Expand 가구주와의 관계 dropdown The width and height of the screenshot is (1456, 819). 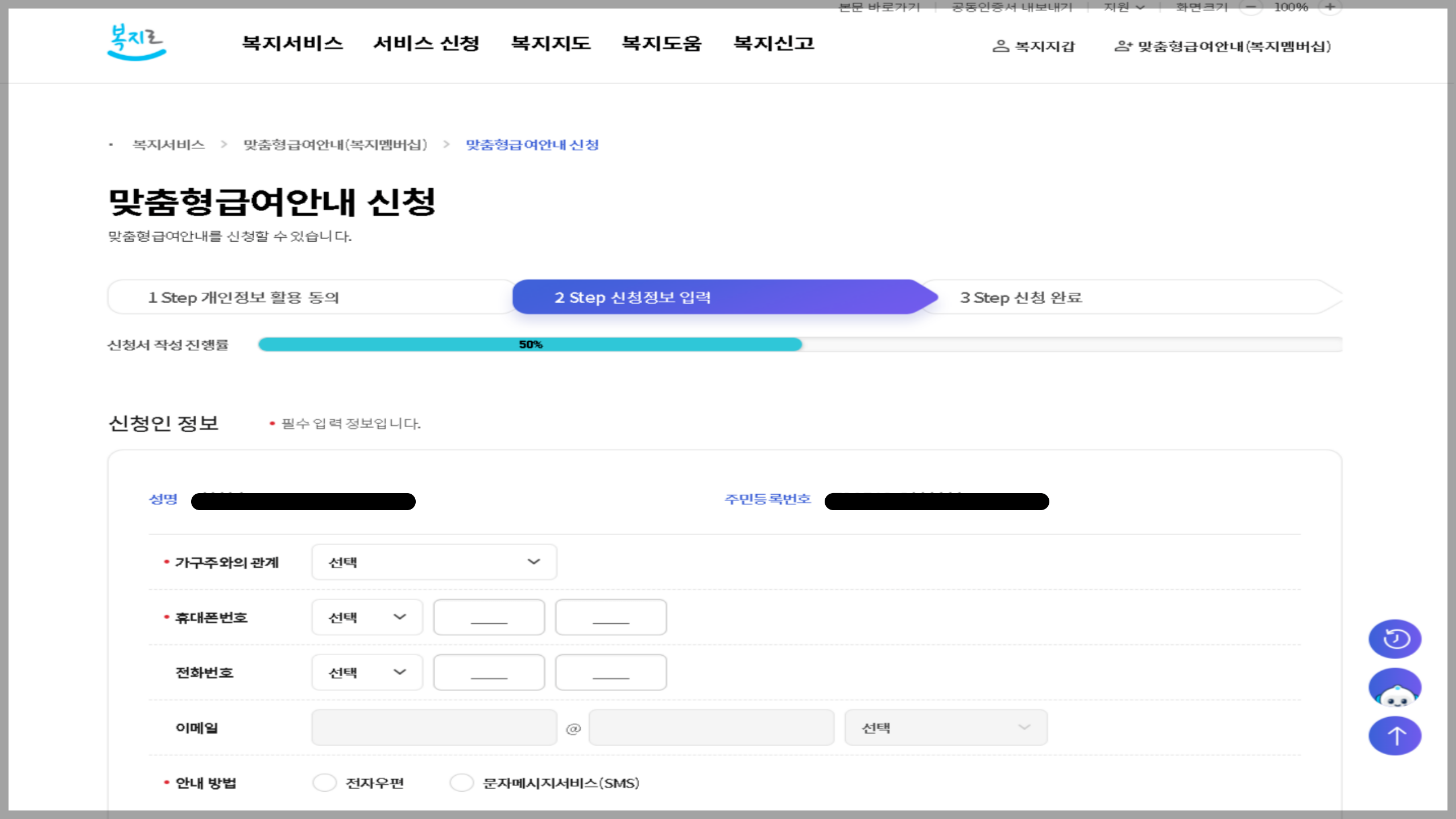point(434,562)
